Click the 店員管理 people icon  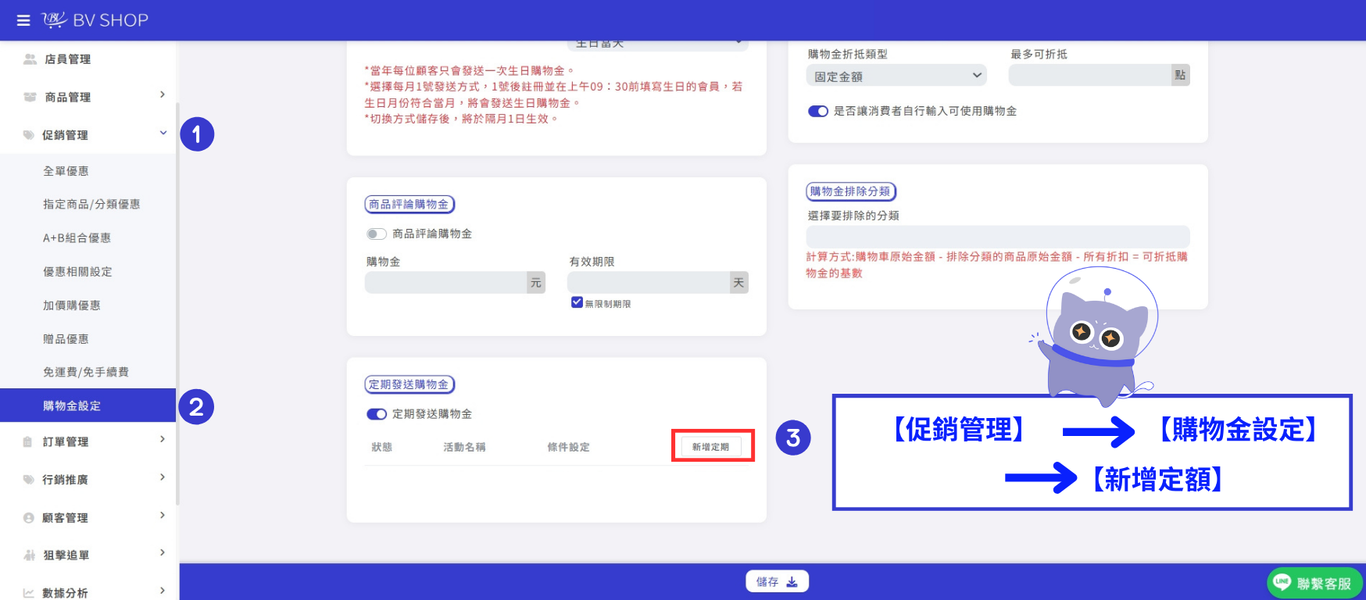click(x=30, y=59)
